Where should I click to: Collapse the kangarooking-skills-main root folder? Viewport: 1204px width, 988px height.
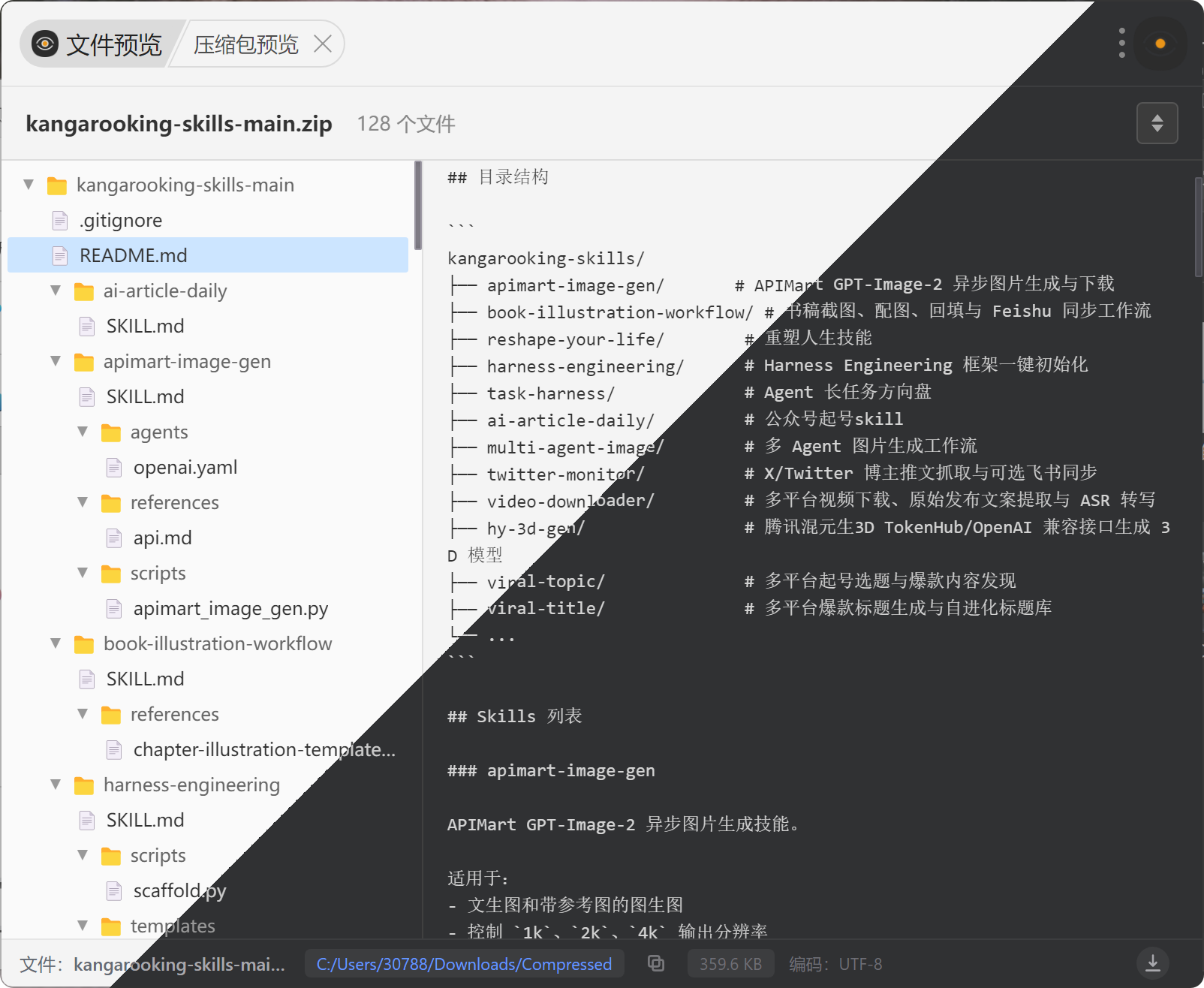coord(29,184)
